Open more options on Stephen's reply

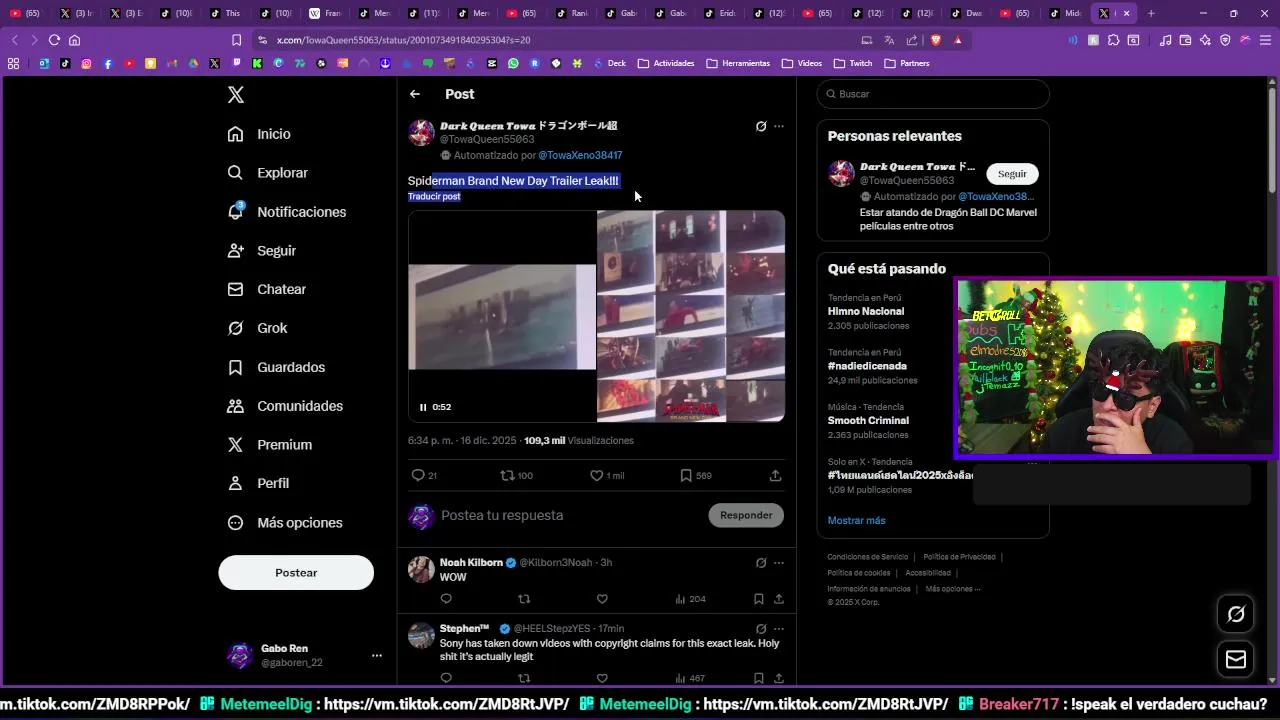tap(779, 629)
